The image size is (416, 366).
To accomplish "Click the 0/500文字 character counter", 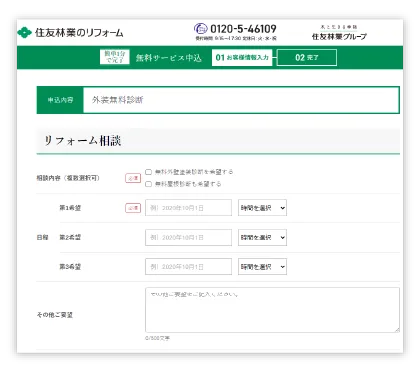I will pyautogui.click(x=157, y=338).
